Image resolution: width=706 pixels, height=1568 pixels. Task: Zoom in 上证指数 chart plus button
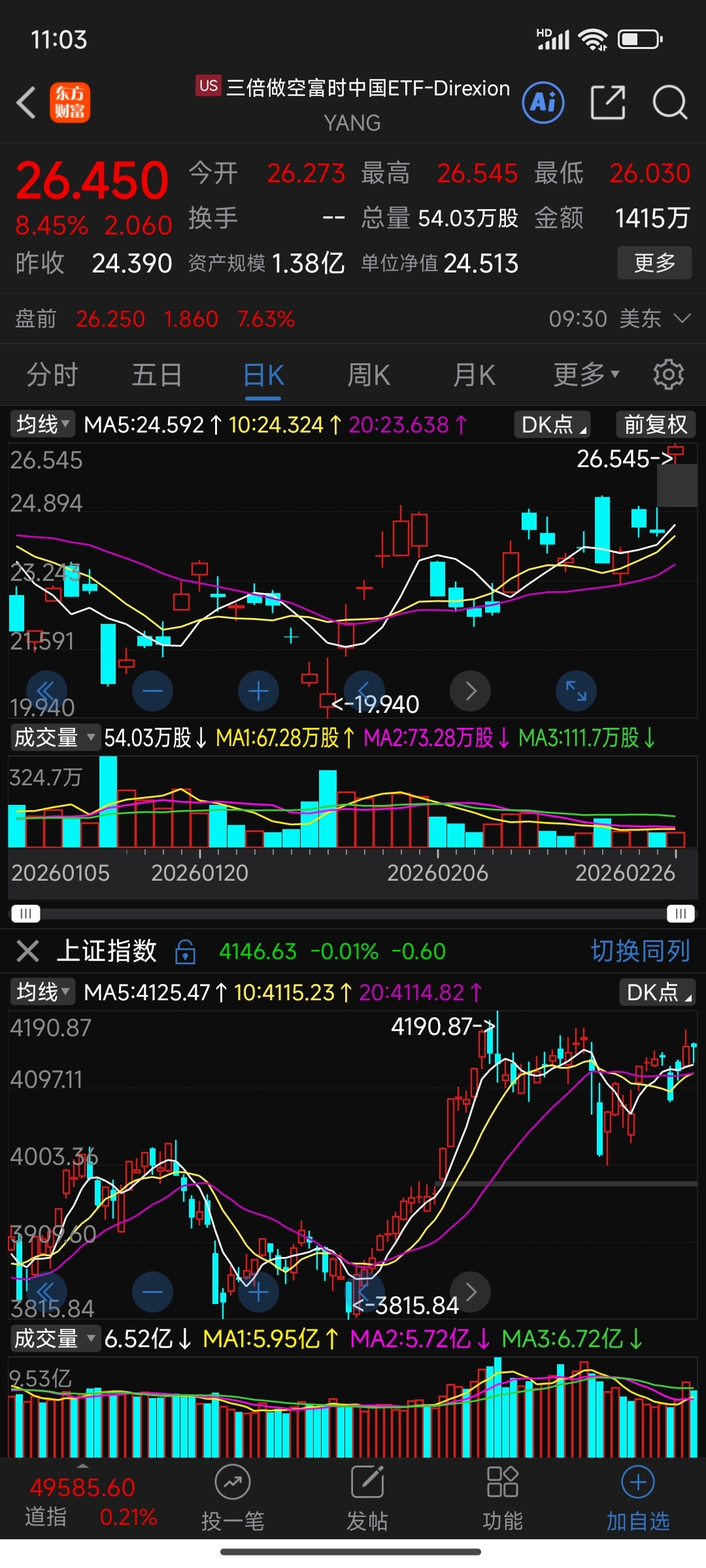258,1292
